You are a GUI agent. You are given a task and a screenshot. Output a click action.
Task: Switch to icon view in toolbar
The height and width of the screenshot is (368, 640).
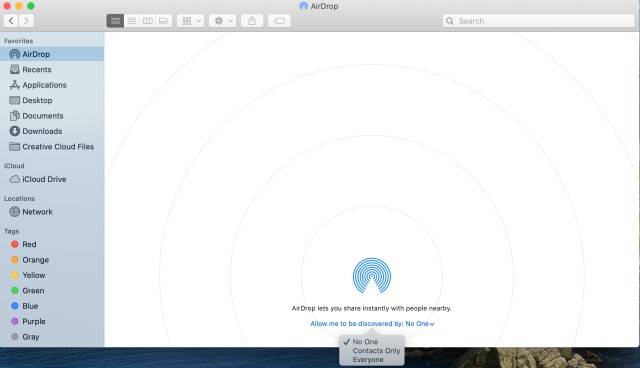115,21
